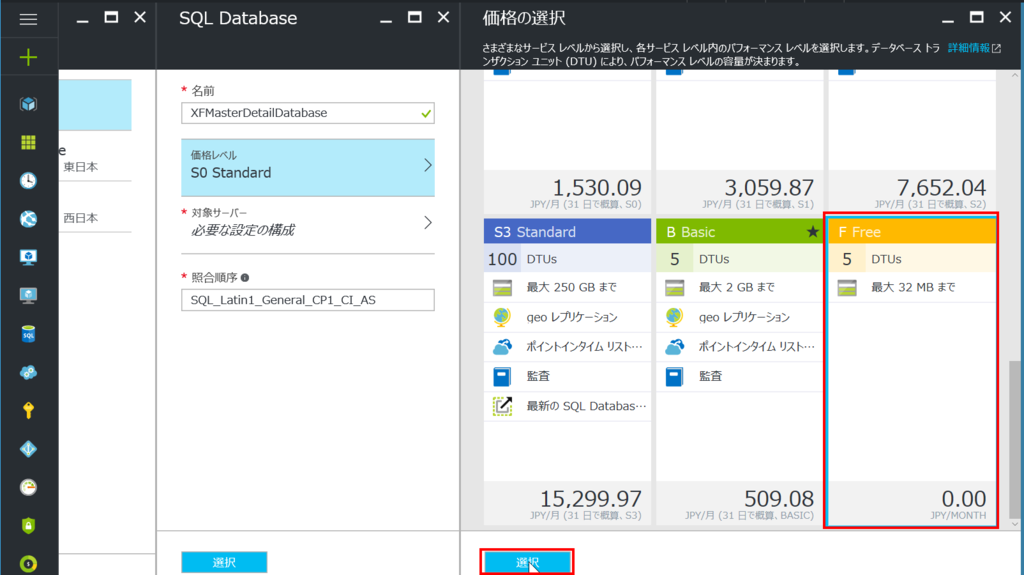Click the 監査 audit icon in B Basic

674,376
